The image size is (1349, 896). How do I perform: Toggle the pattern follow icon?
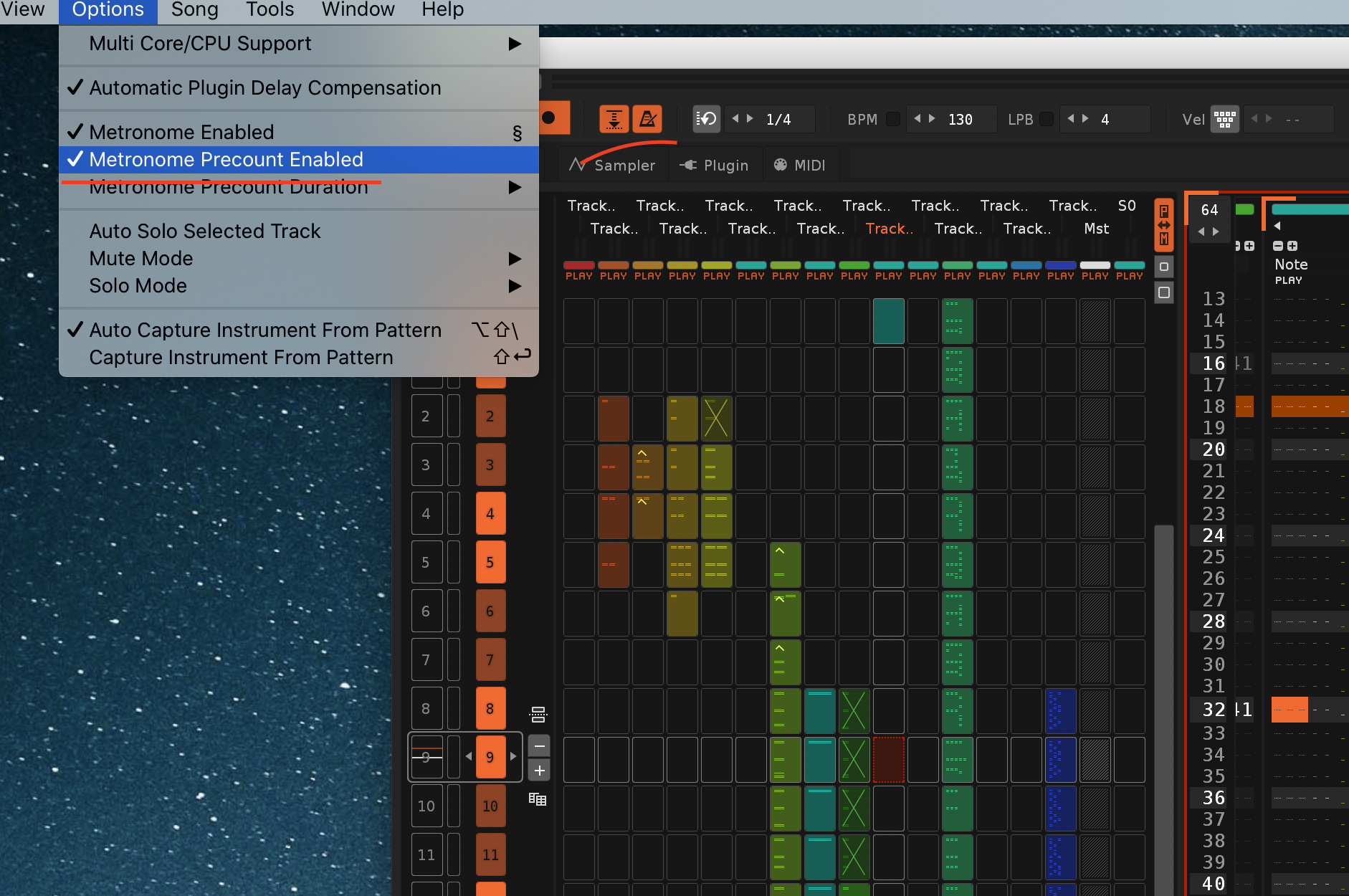click(614, 119)
